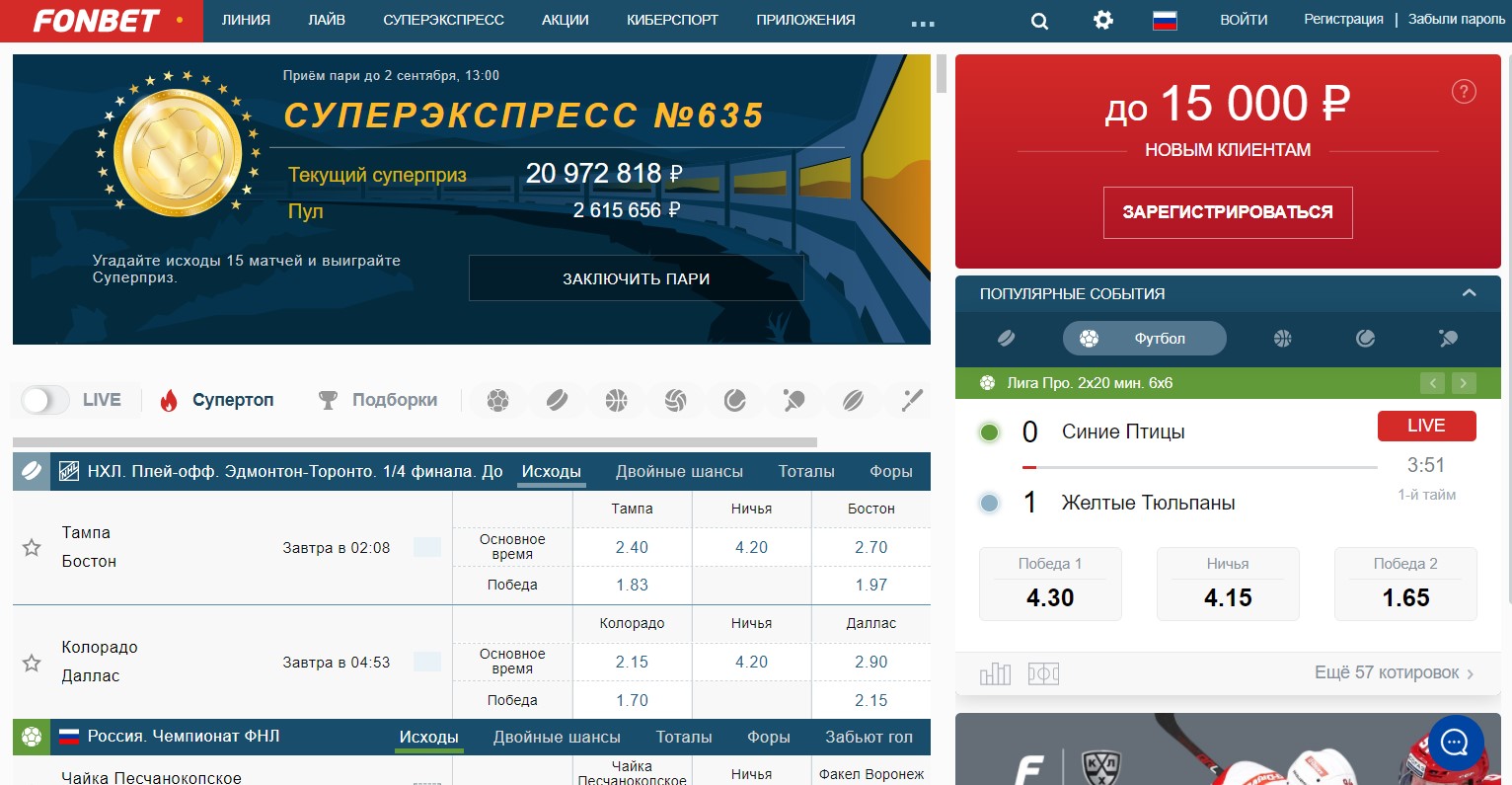Image resolution: width=1512 pixels, height=785 pixels.
Task: Go to СУПЕРЭКСПРЕСС section
Action: (443, 20)
